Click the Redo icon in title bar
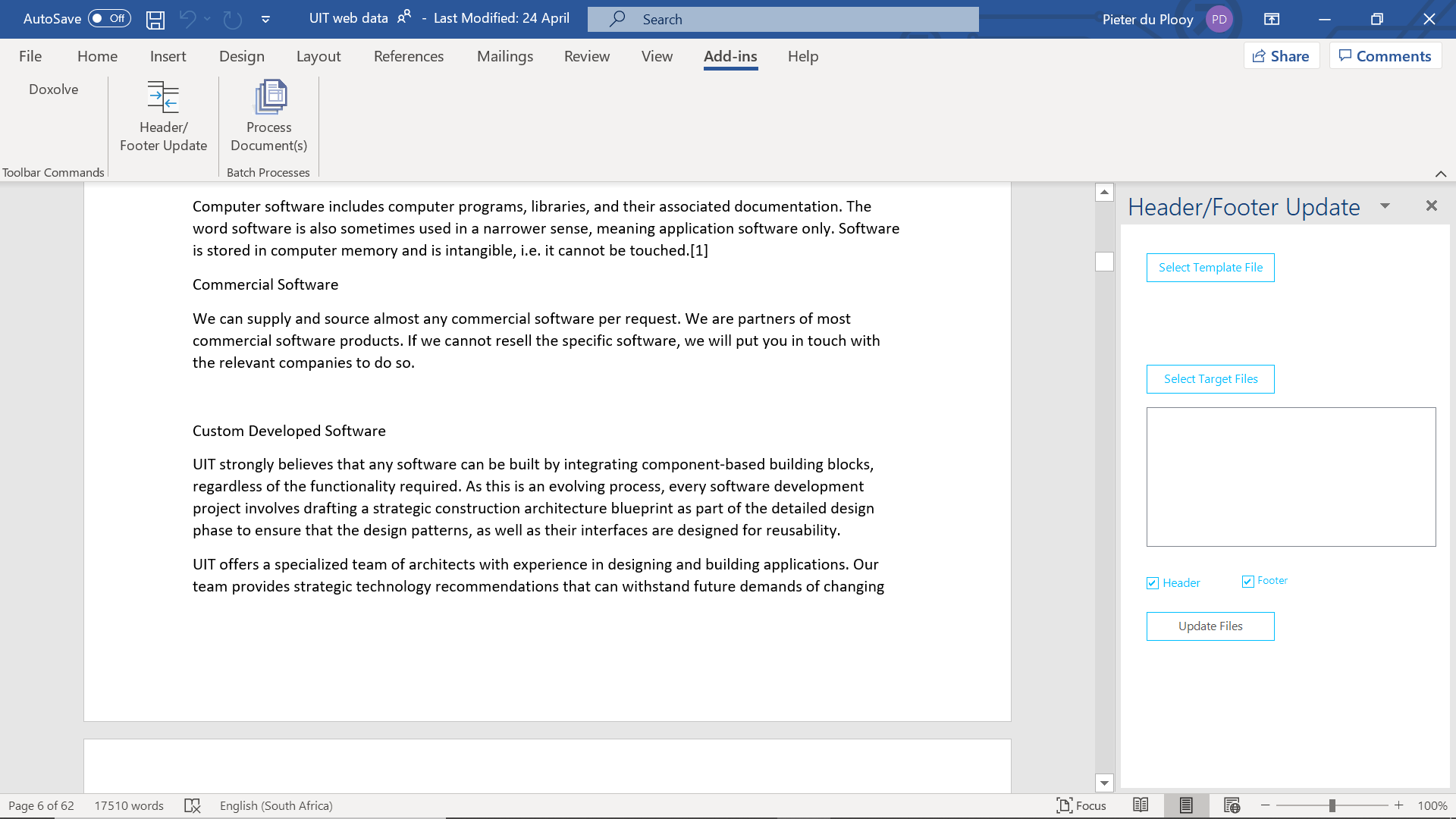The image size is (1456, 819). [x=233, y=19]
